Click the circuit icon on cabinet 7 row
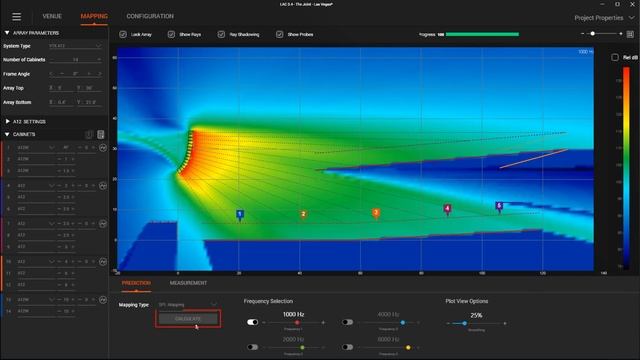This screenshot has width=640, height=360. [103, 224]
